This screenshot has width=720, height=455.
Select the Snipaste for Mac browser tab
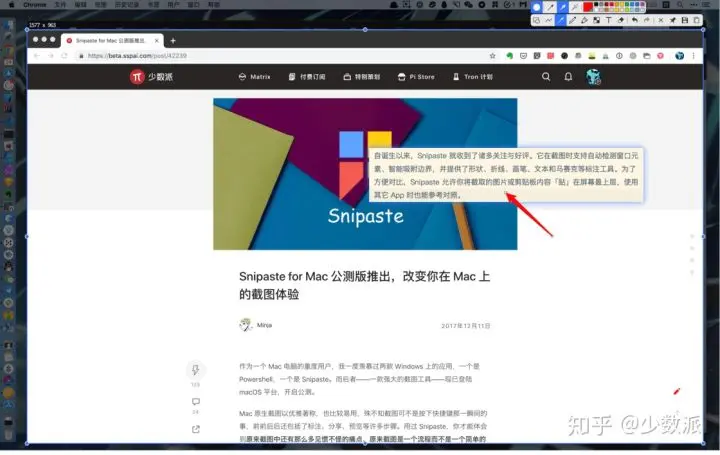[112, 41]
